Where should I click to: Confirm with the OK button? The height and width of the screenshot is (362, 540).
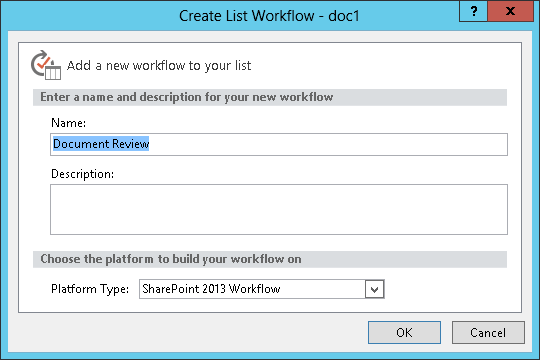[404, 332]
